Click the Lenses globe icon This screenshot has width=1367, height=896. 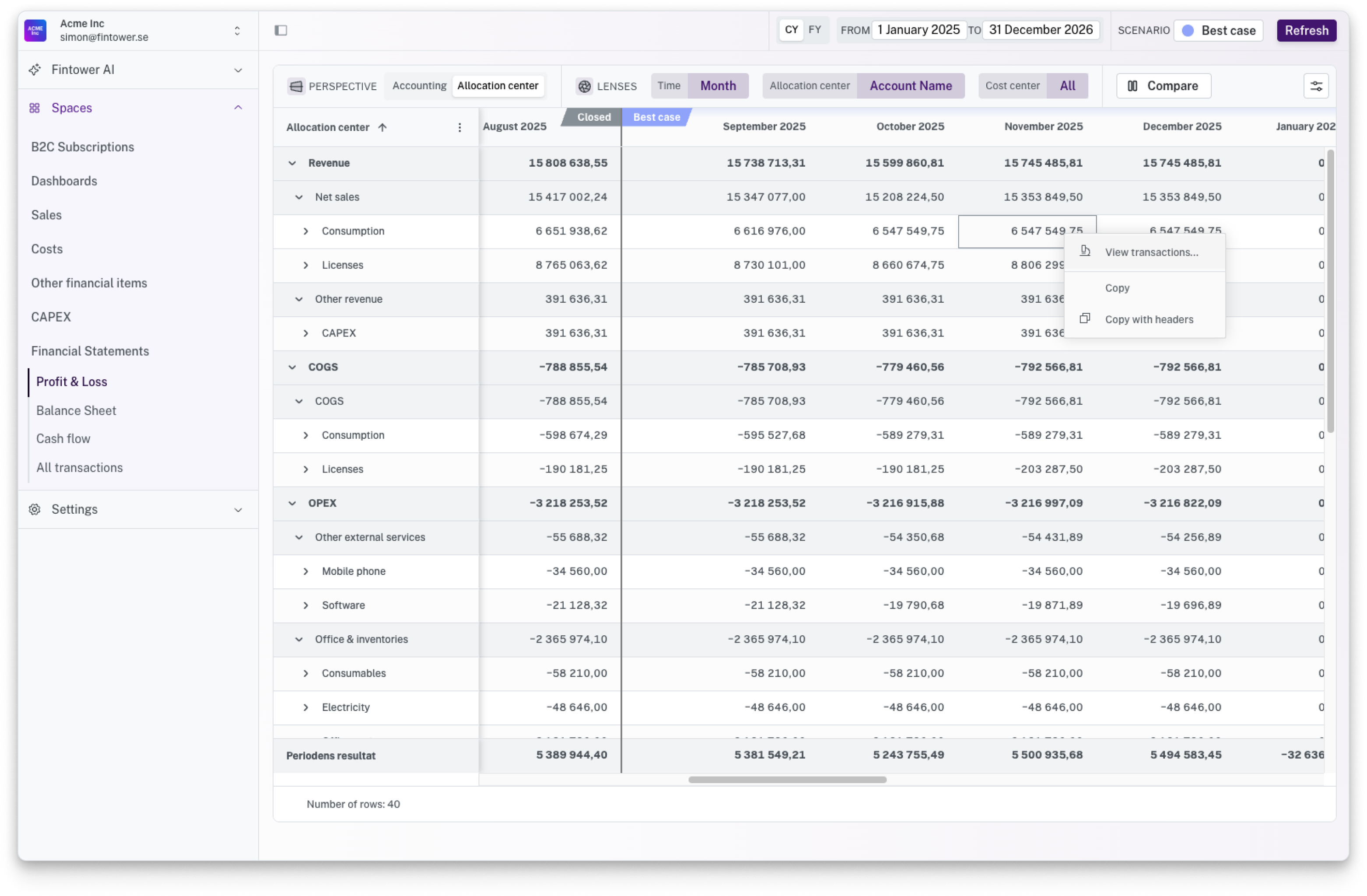[x=584, y=86]
